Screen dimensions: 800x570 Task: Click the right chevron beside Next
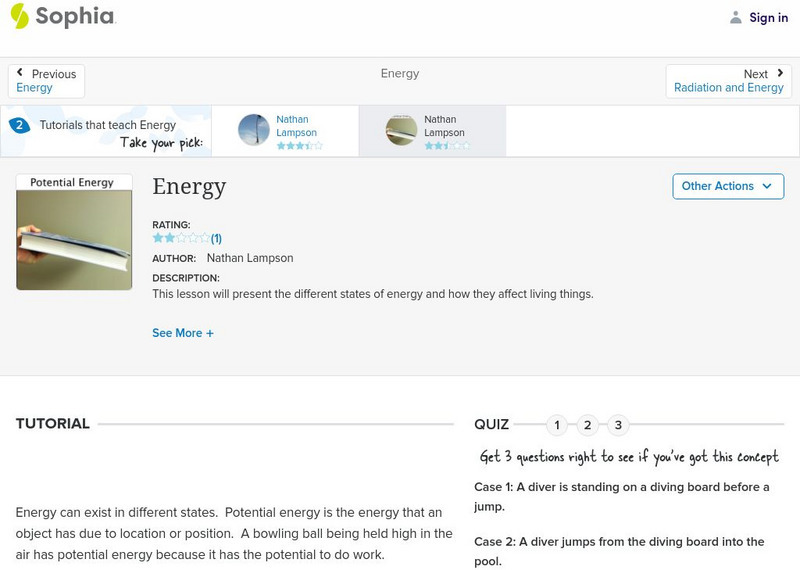tap(780, 73)
